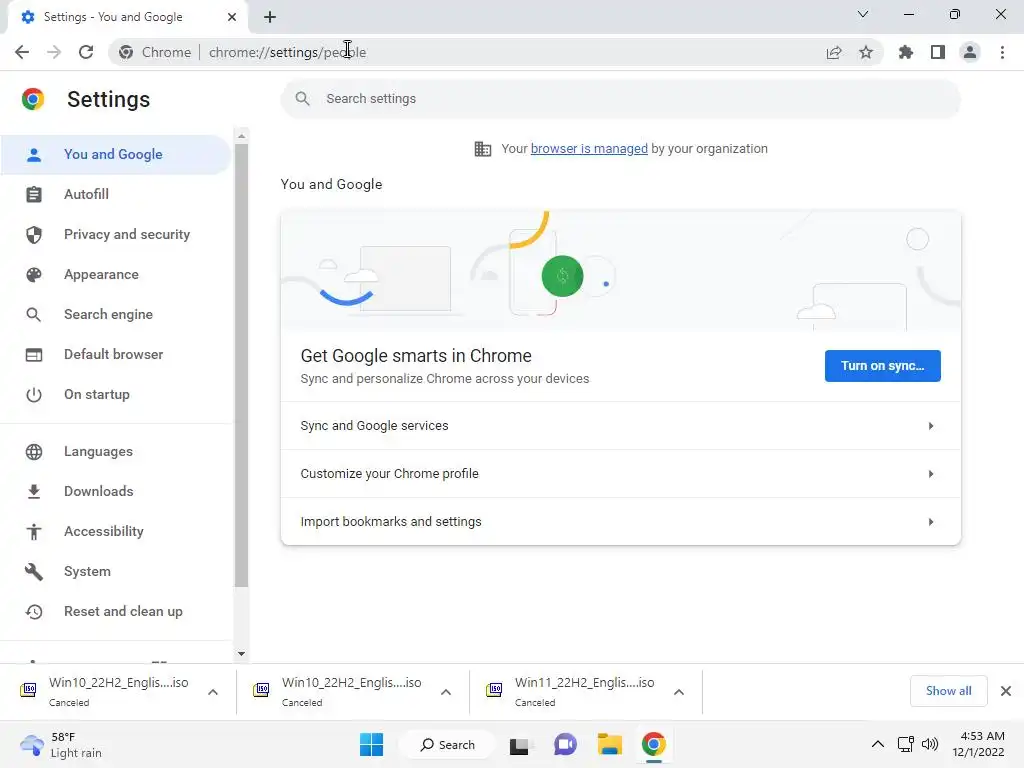Click the Turn on sync button
The image size is (1024, 768).
coord(882,366)
